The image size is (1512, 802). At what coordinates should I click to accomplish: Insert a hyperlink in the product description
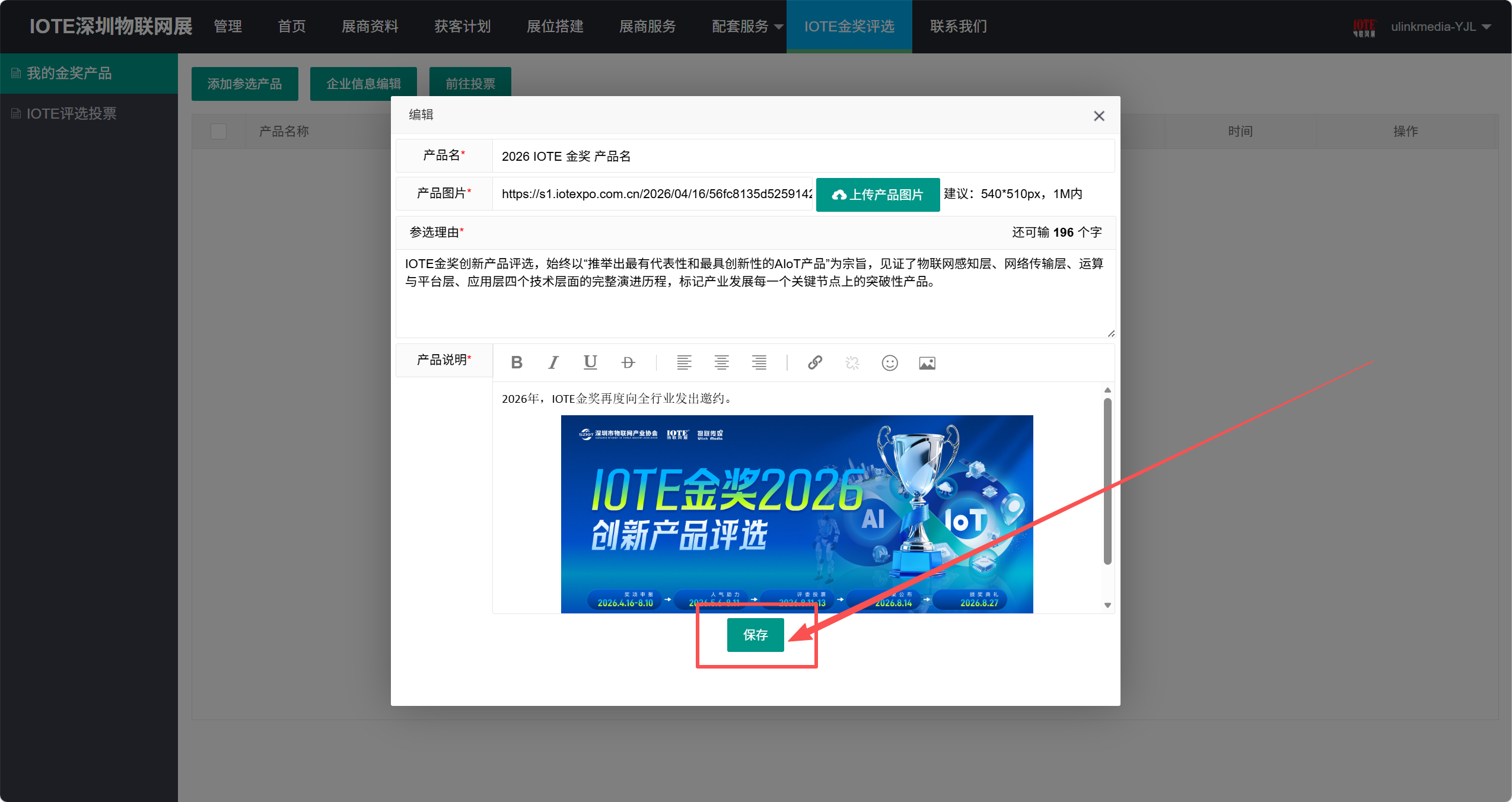[814, 362]
